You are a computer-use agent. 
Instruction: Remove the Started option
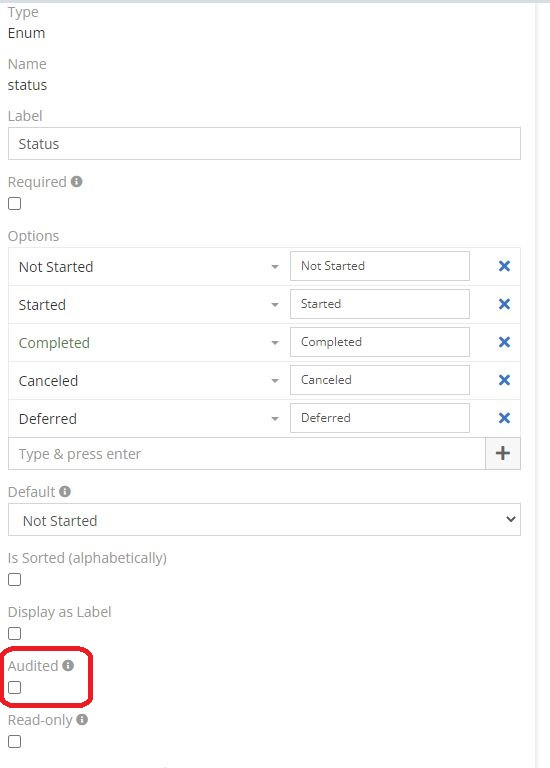point(504,304)
